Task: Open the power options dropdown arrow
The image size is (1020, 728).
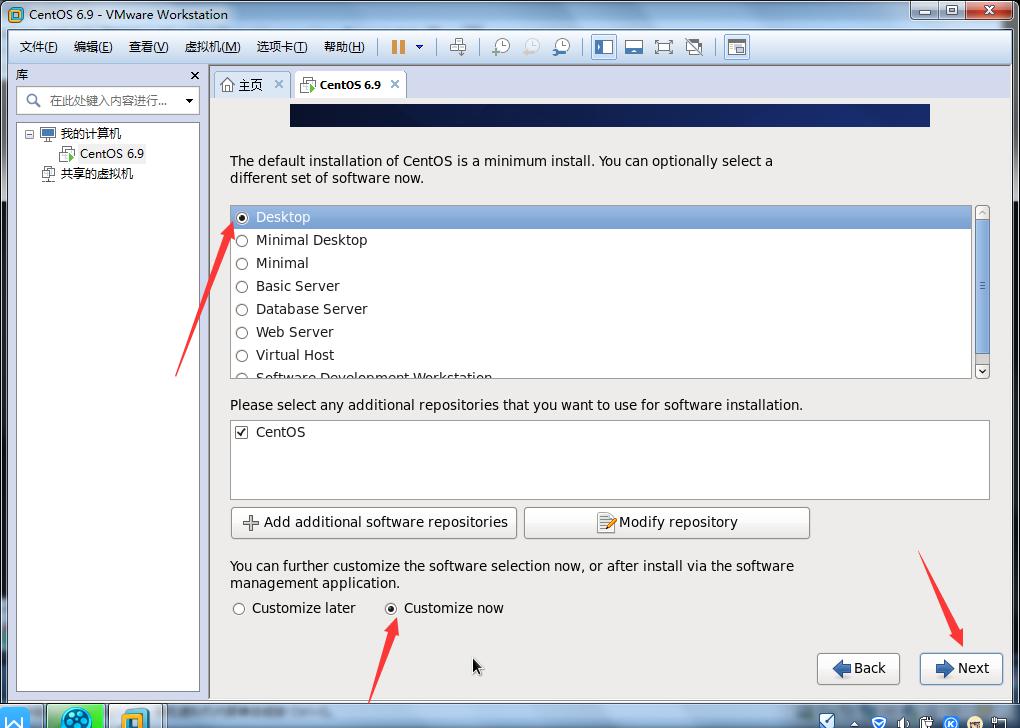Action: click(x=420, y=47)
